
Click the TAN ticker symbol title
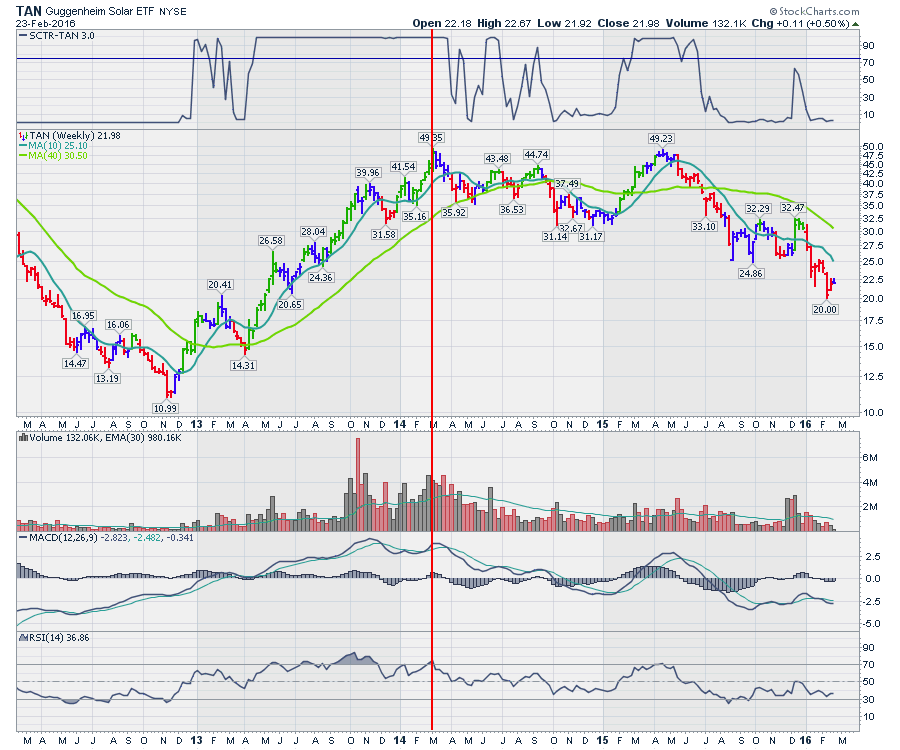(x=30, y=9)
